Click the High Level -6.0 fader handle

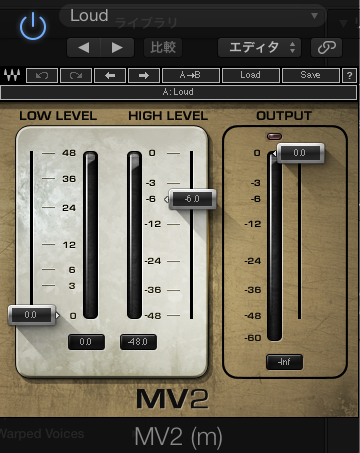192,199
